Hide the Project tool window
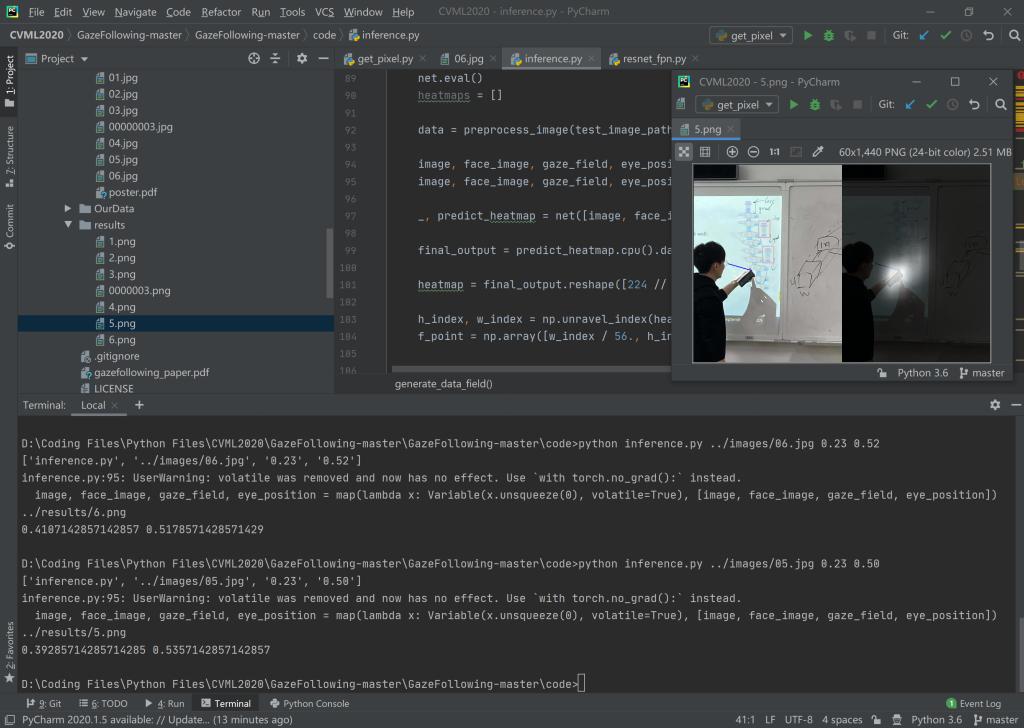Viewport: 1024px width, 728px height. pos(323,59)
